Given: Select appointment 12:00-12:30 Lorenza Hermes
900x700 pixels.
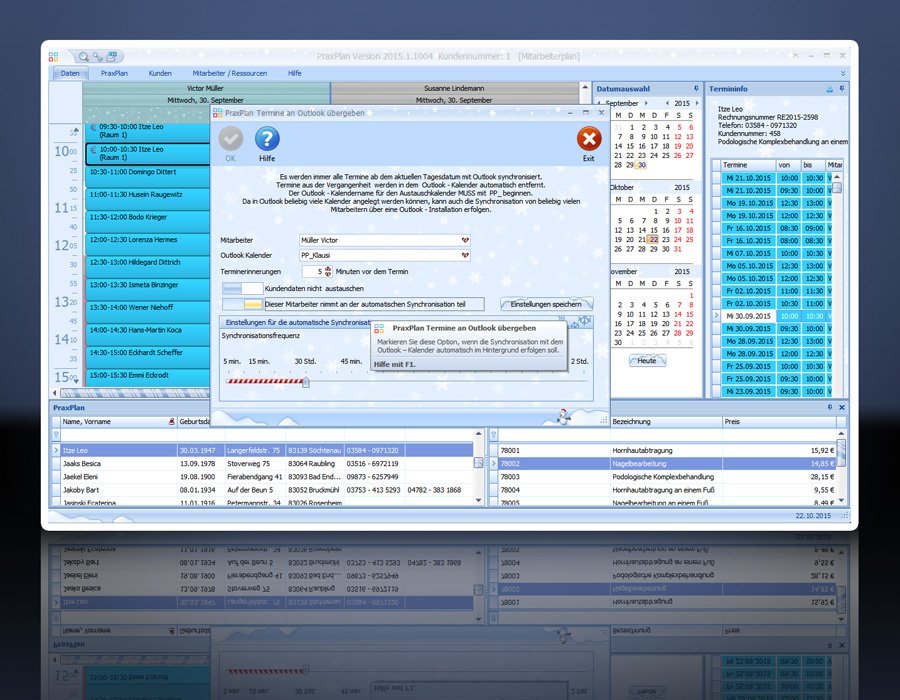Looking at the screenshot, I should [x=148, y=244].
